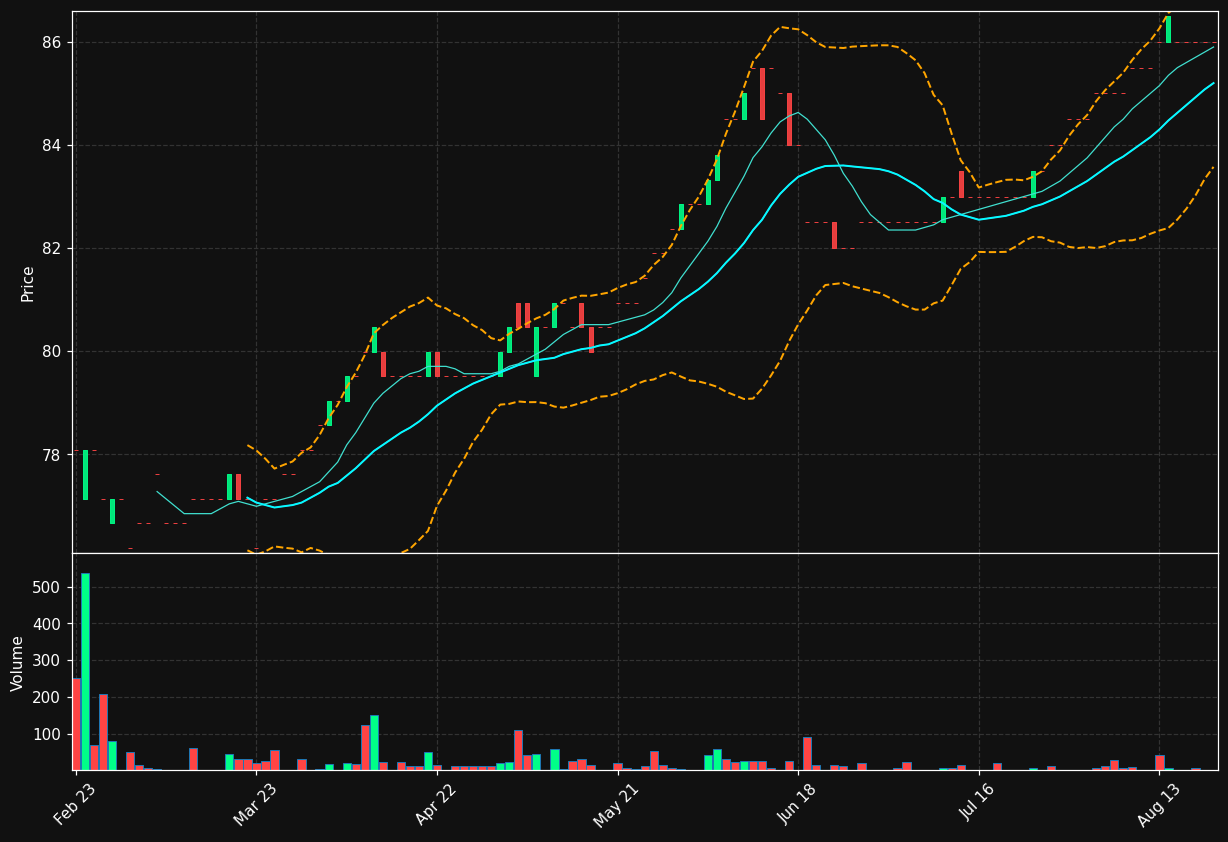This screenshot has width=1228, height=842.
Task: Click the May 21 date label
Action: [616, 805]
